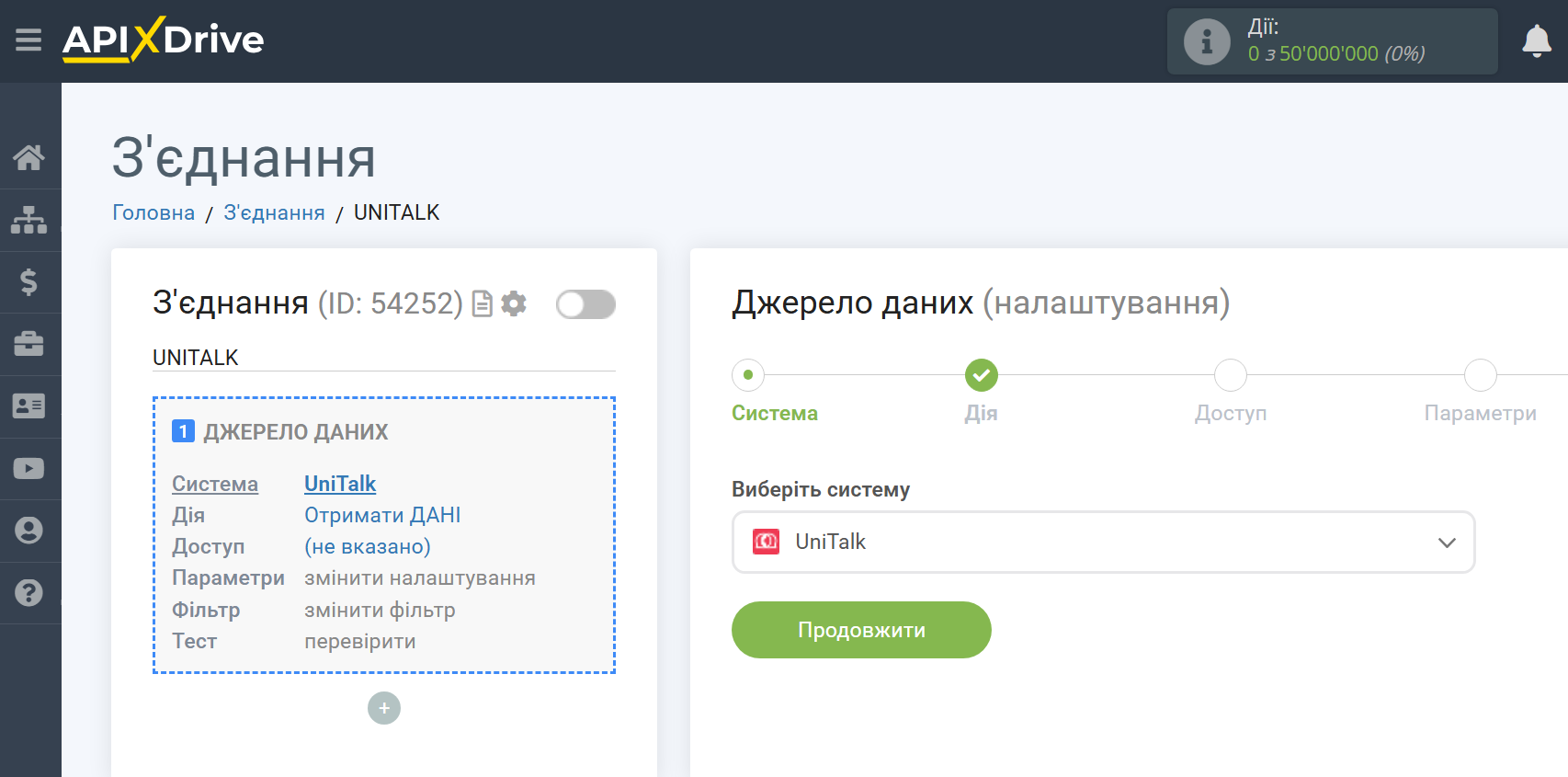This screenshot has height=777, width=1568.
Task: Open the connections sitemap sidebar icon
Action: [28, 220]
